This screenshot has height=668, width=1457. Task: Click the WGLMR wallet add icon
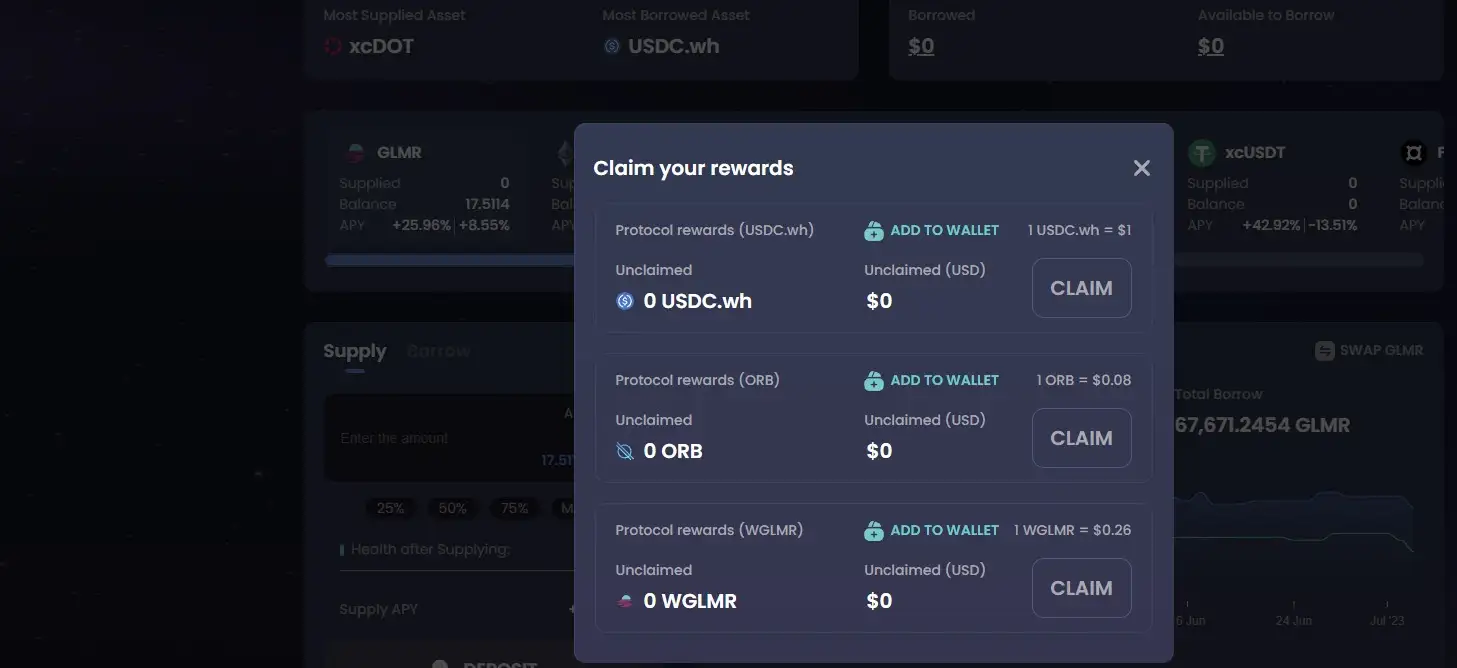874,531
